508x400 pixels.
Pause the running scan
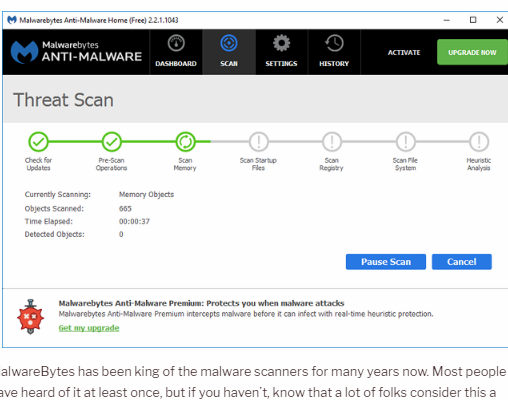click(386, 262)
